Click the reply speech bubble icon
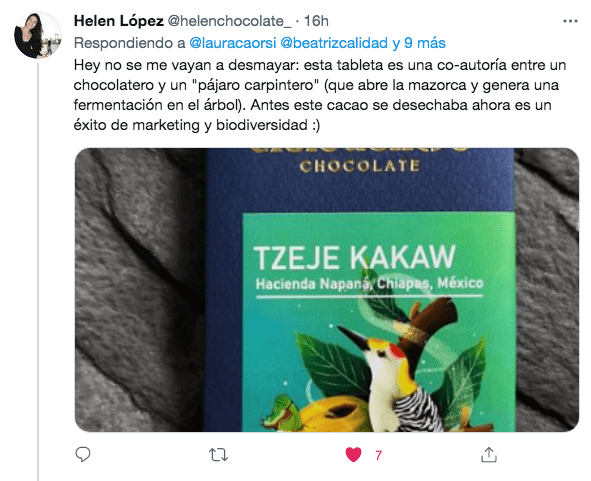This screenshot has width=591, height=481. [83, 455]
